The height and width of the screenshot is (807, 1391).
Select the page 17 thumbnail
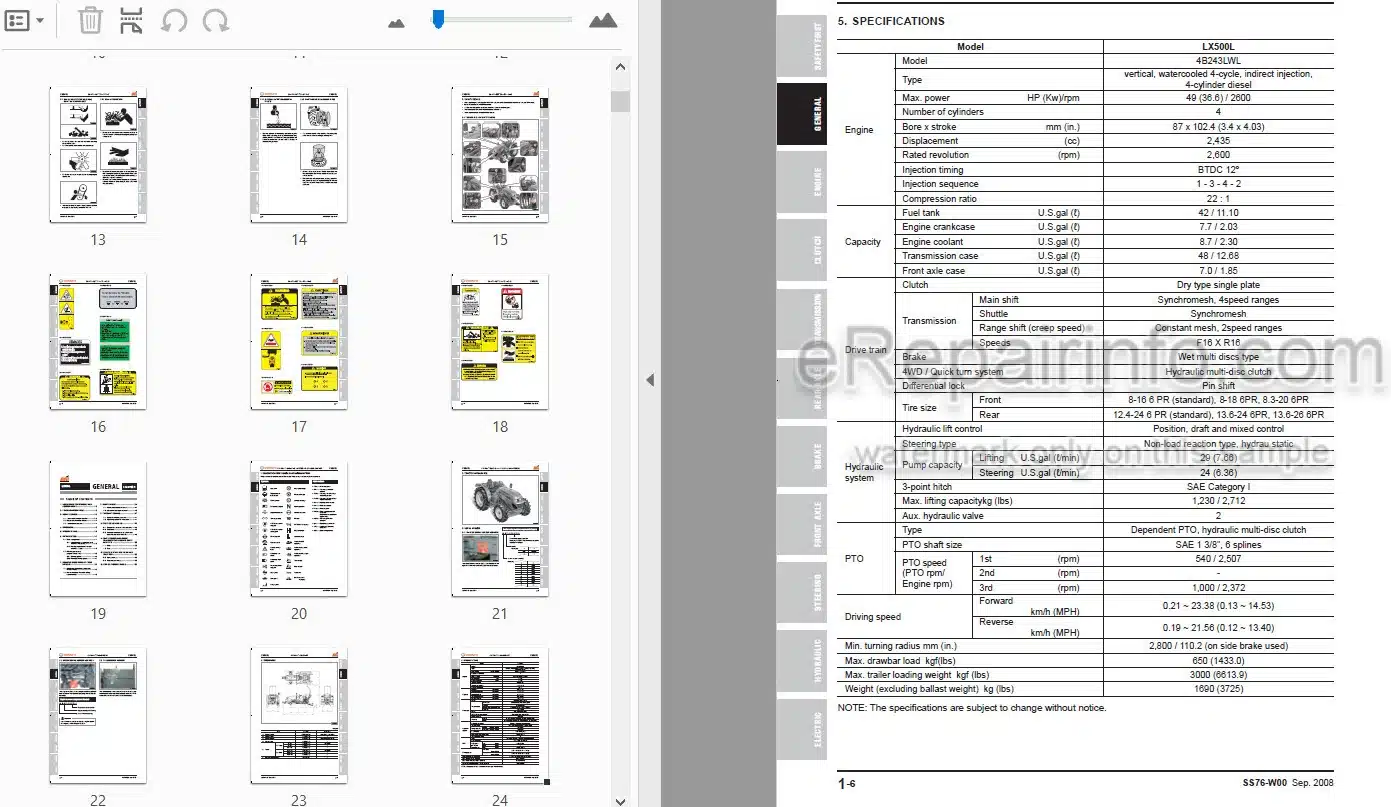[x=299, y=341]
